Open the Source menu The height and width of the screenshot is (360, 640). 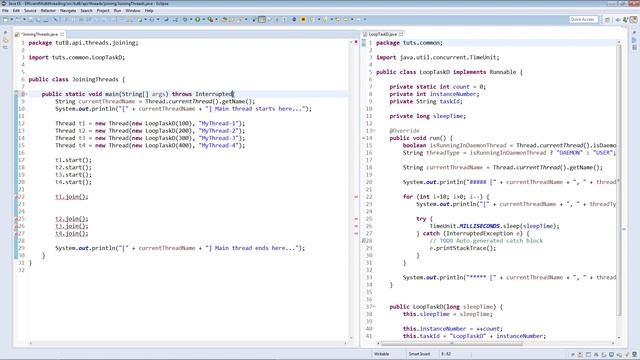[x=30, y=11]
